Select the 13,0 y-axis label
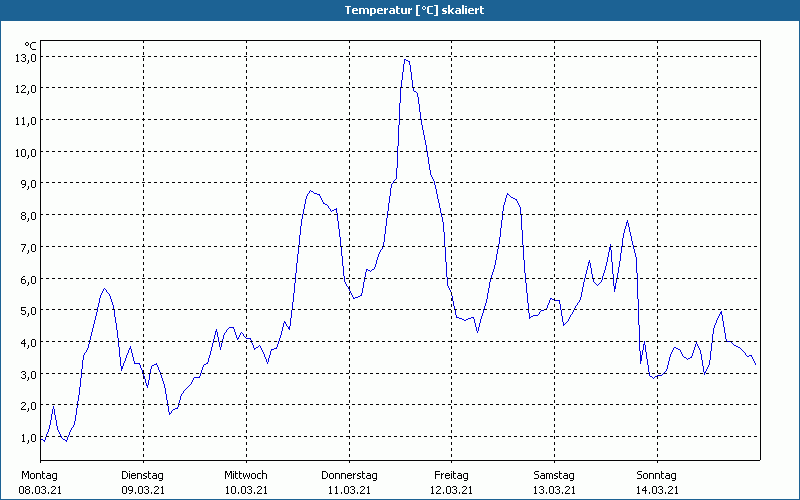This screenshot has height=500, width=800. pyautogui.click(x=26, y=58)
